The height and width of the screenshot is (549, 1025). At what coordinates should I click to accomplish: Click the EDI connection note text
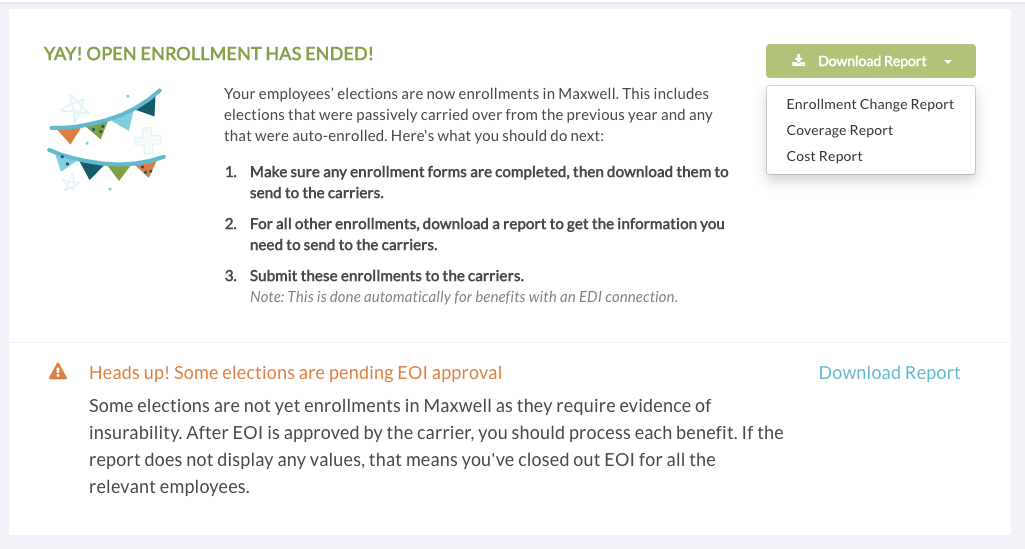point(463,297)
